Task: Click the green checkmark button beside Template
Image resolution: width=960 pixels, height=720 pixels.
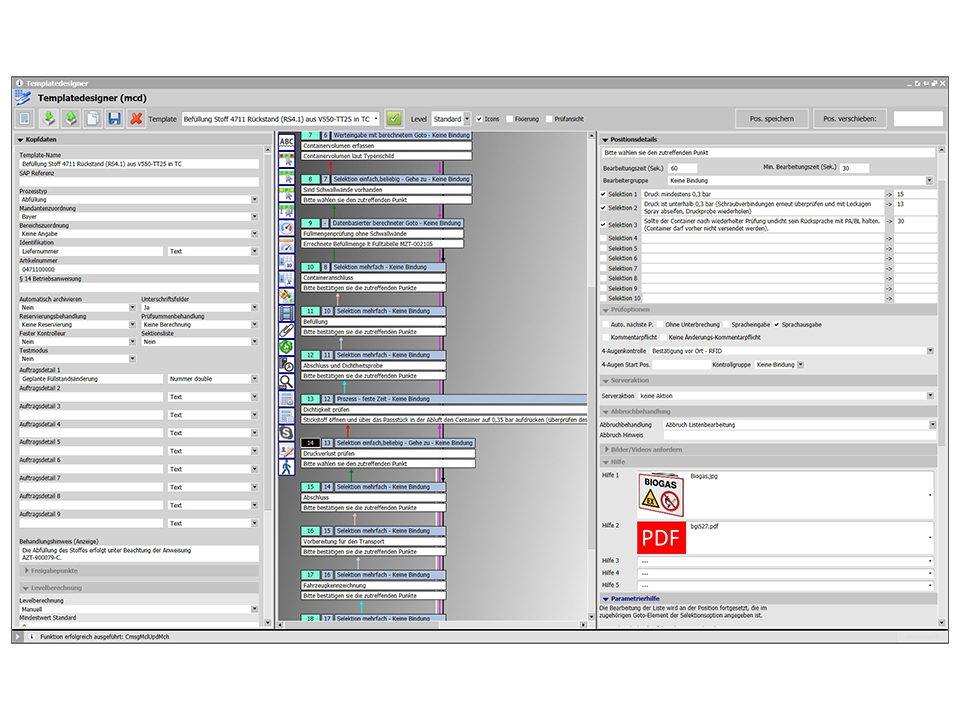Action: pyautogui.click(x=394, y=118)
